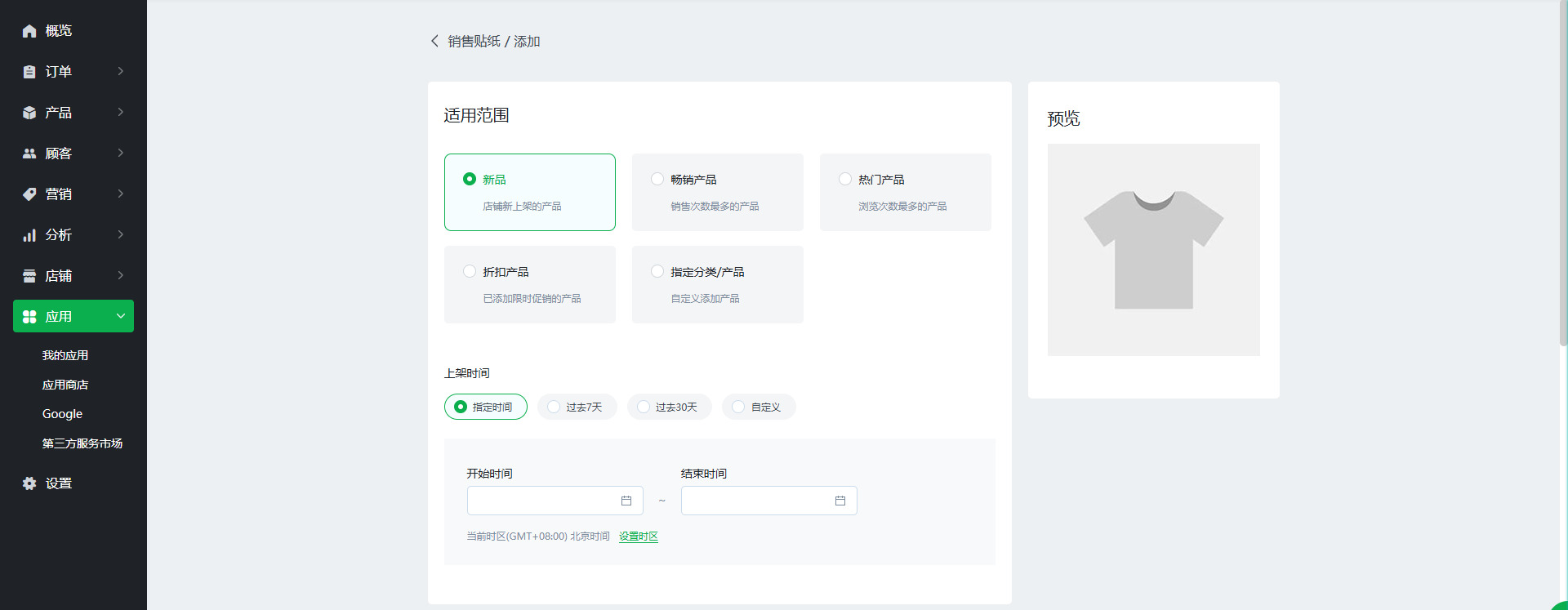Collapse the 应用 menu chevron
Image resolution: width=1568 pixels, height=610 pixels.
[121, 316]
